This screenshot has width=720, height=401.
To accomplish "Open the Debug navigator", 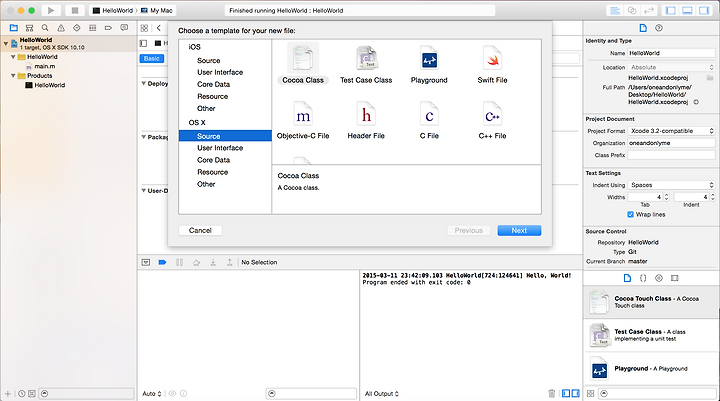I will click(92, 28).
